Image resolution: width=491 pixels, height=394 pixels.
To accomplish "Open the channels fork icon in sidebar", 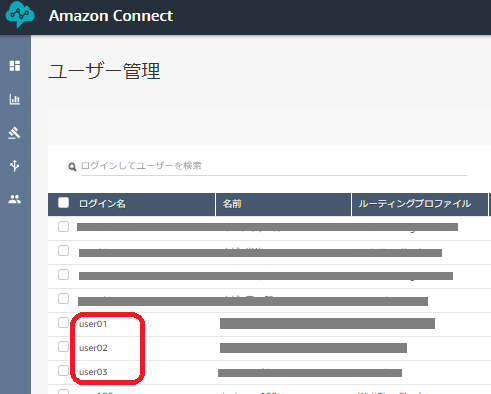I will point(14,165).
